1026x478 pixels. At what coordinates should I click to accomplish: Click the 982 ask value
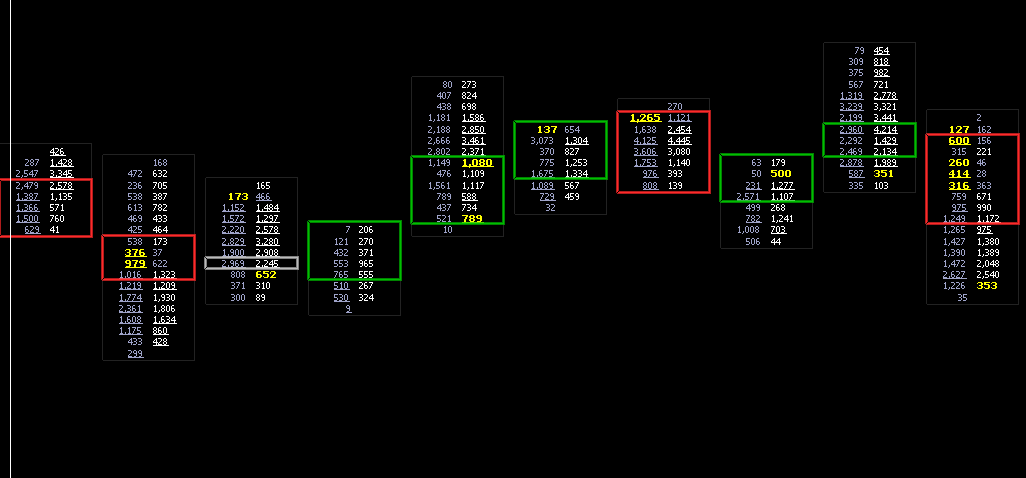[x=881, y=73]
